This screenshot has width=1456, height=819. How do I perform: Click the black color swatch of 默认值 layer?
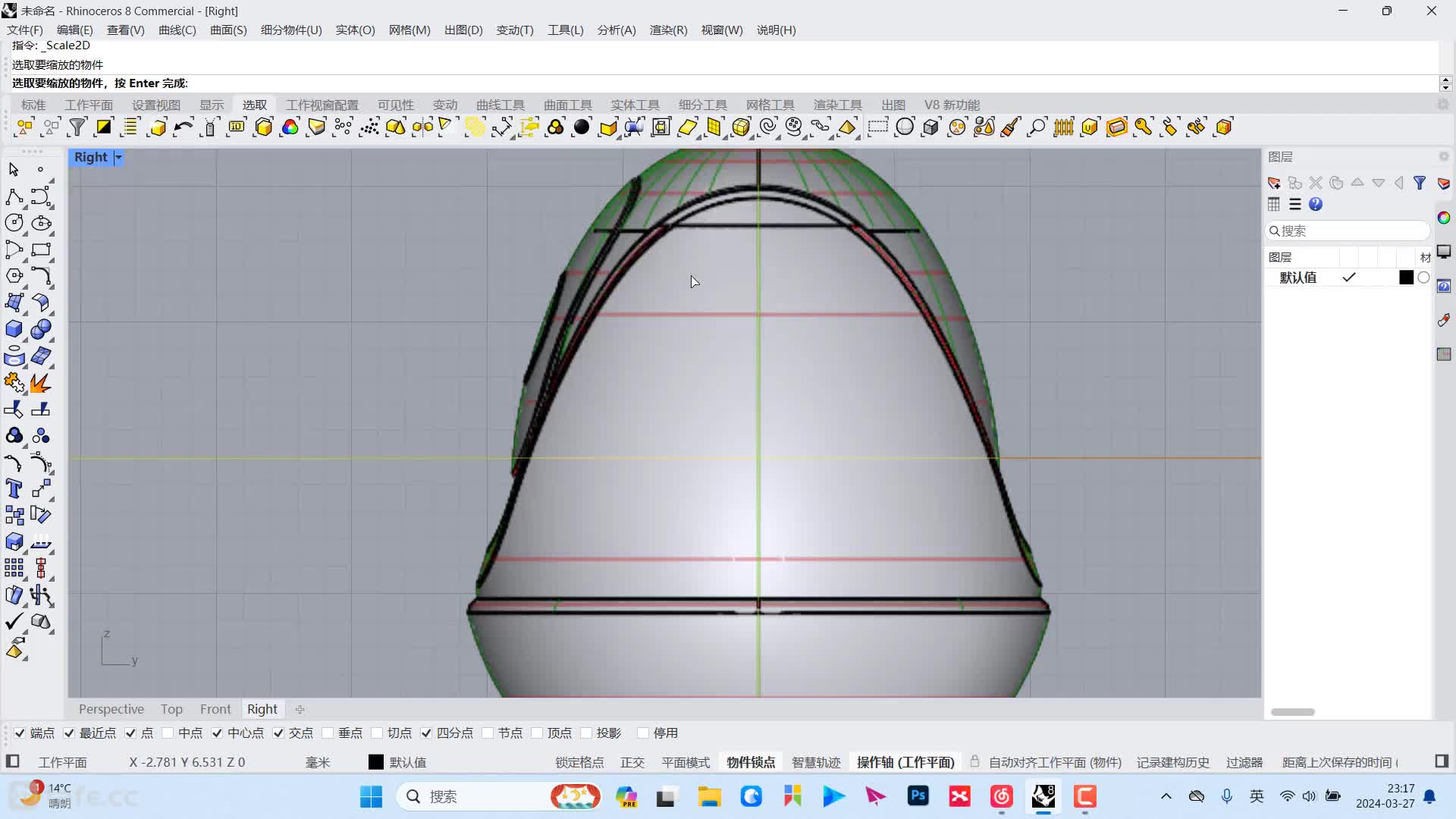(x=1406, y=278)
